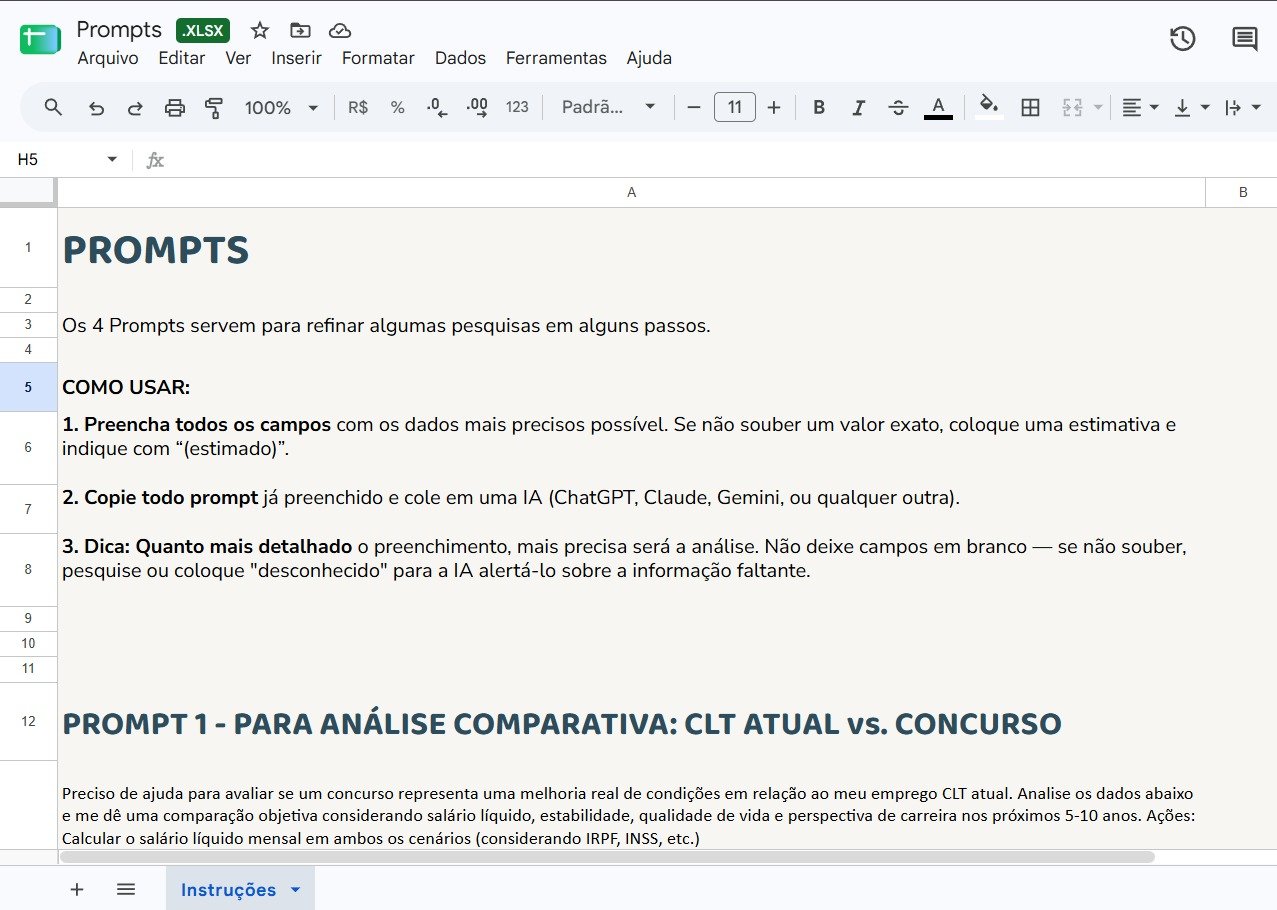Redo the last action
This screenshot has height=910, width=1277.
coord(135,107)
